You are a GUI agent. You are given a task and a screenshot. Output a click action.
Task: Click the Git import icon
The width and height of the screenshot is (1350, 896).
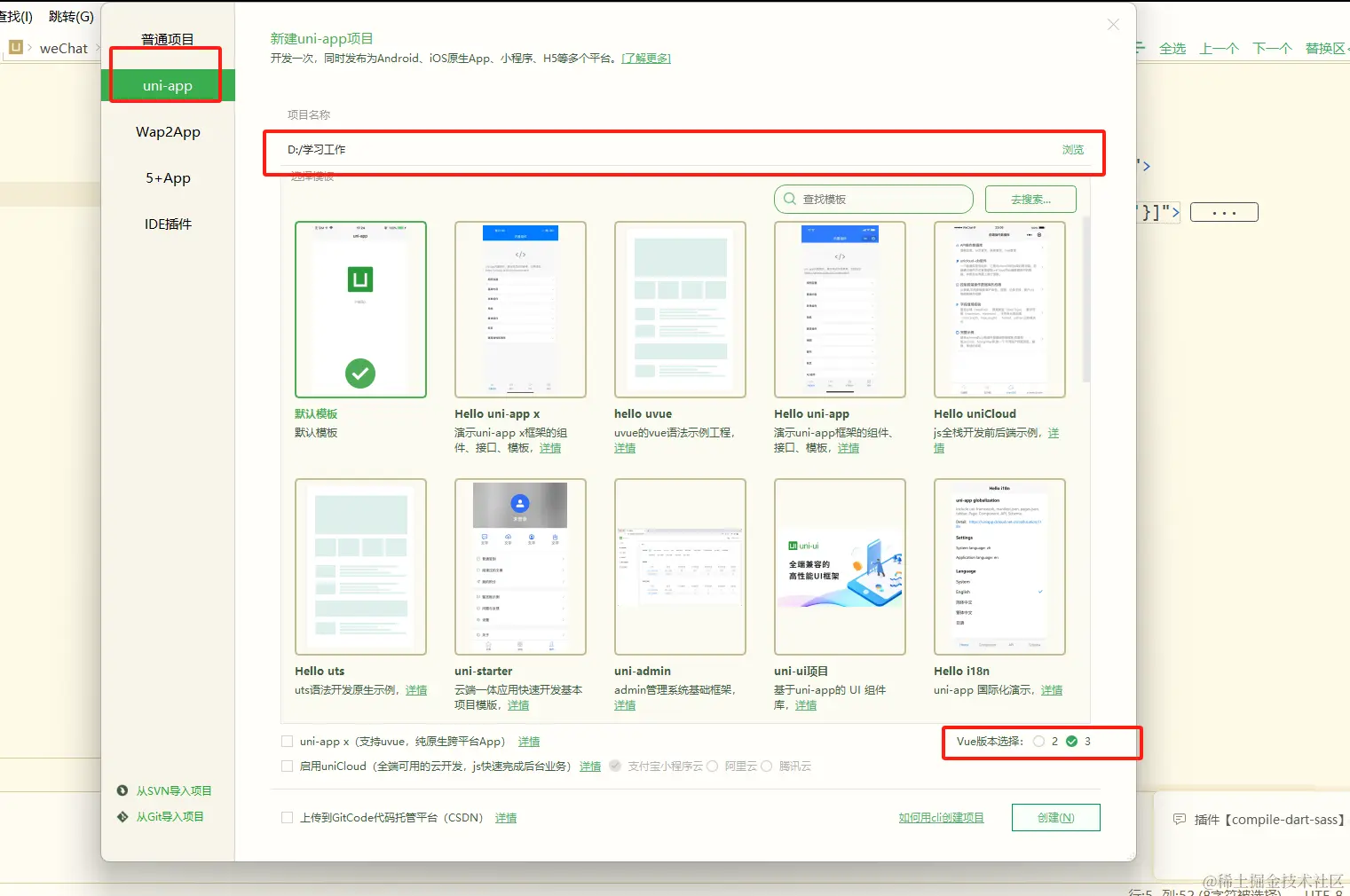tap(122, 816)
